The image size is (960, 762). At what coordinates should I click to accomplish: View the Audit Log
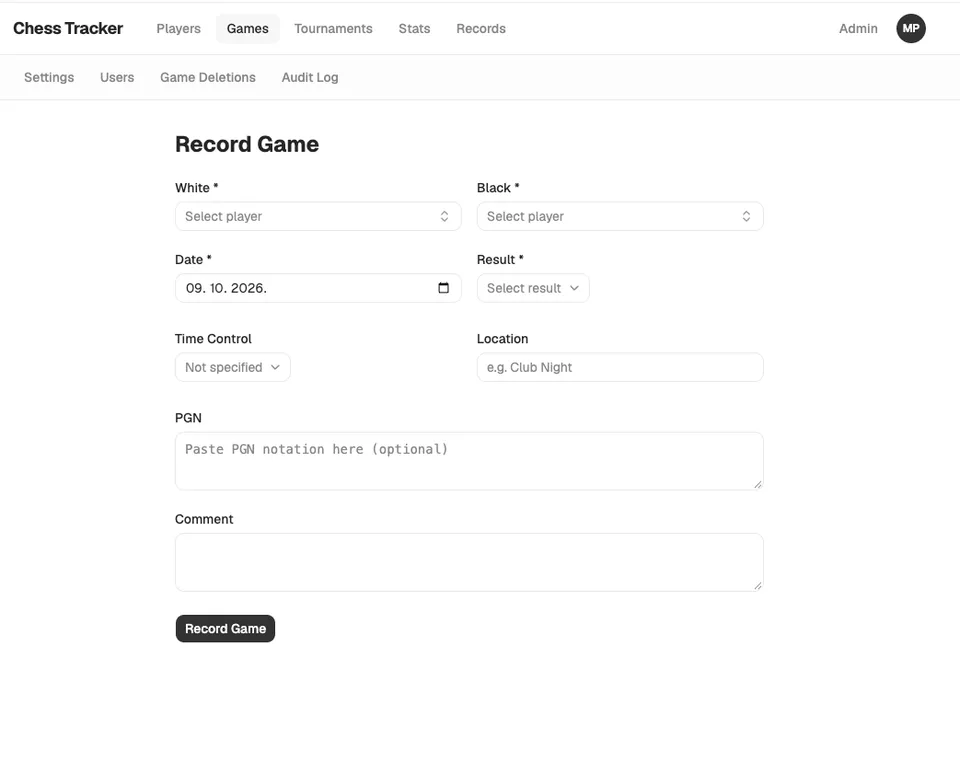coord(310,77)
